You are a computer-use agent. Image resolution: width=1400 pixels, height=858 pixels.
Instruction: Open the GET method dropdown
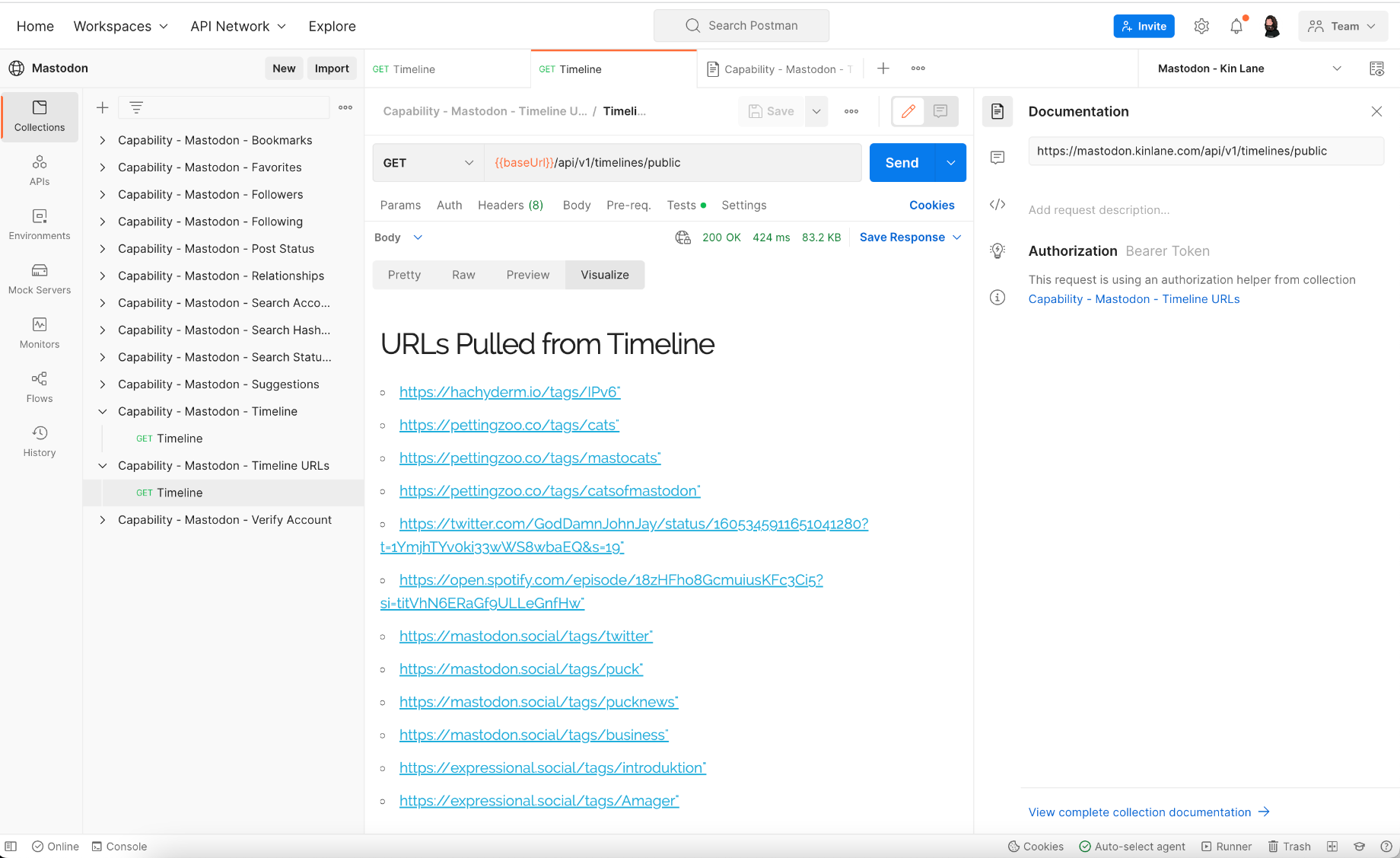428,163
